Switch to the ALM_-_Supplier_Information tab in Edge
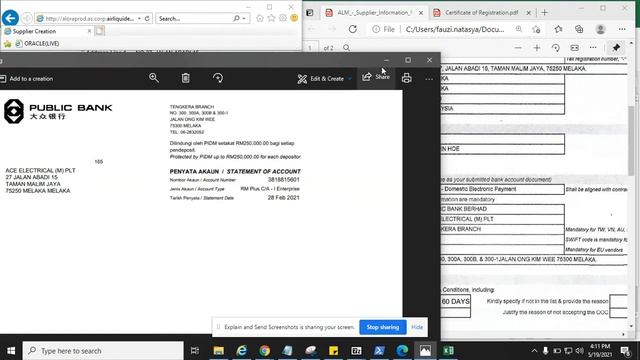This screenshot has height=360, width=640. pos(375,13)
